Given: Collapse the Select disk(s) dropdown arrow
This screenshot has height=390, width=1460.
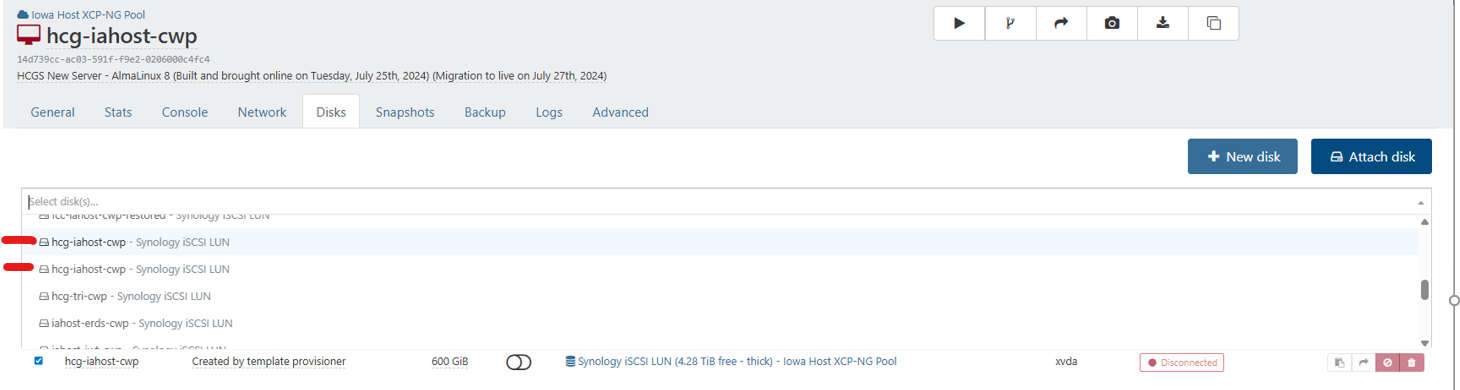Looking at the screenshot, I should (x=1421, y=202).
